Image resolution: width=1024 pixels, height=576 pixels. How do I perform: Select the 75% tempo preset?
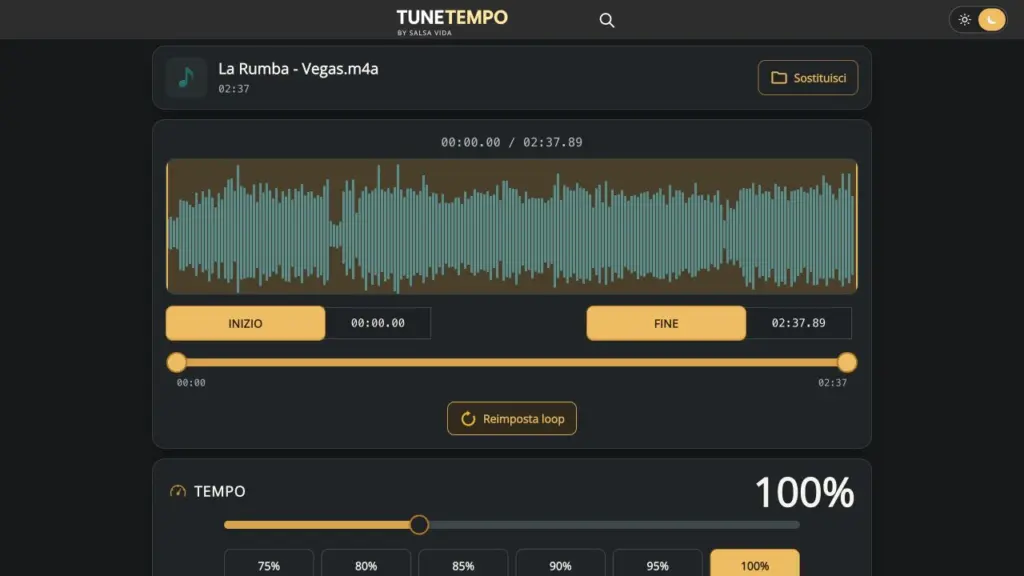pyautogui.click(x=268, y=564)
